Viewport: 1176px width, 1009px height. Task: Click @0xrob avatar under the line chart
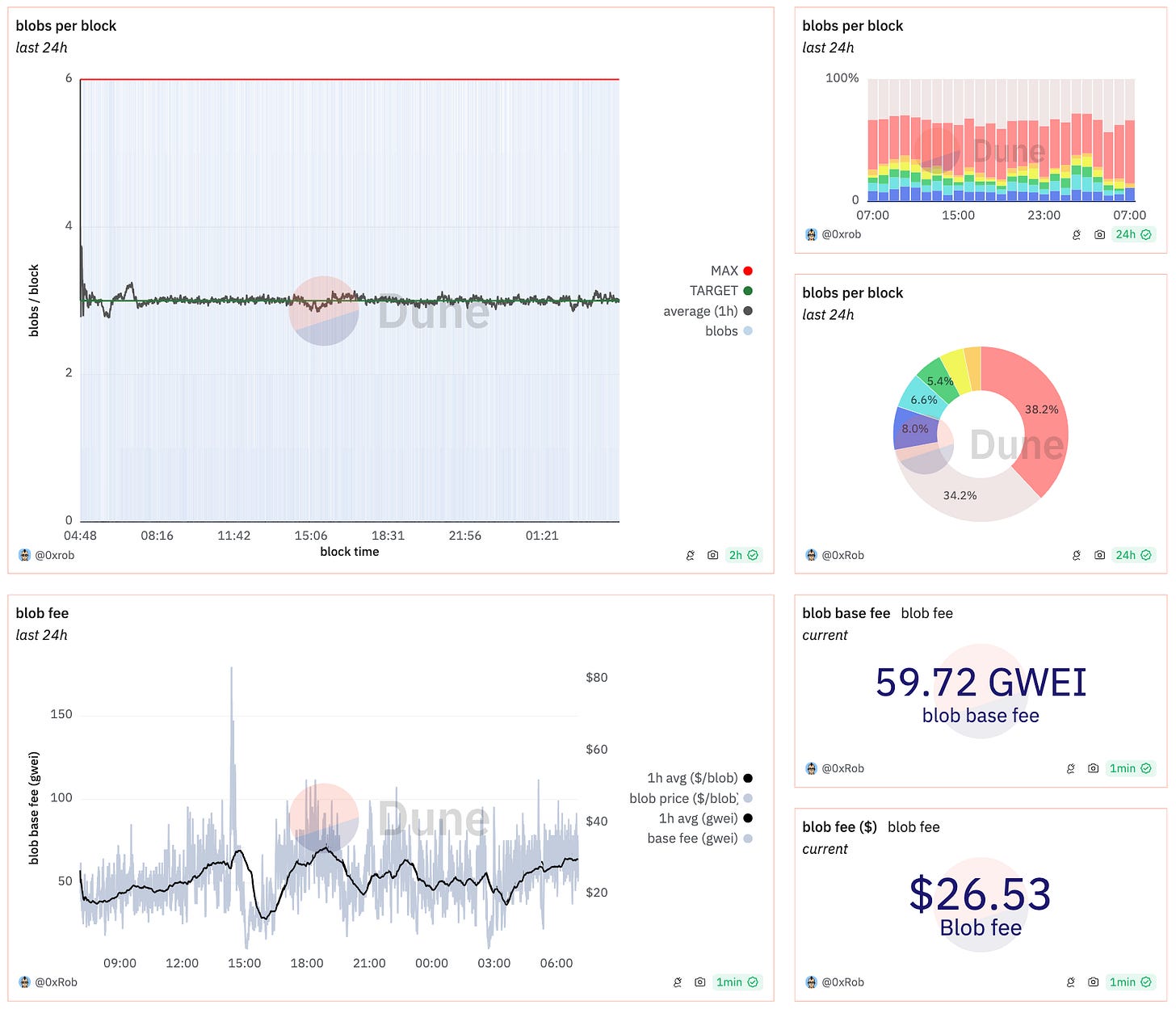pyautogui.click(x=24, y=555)
